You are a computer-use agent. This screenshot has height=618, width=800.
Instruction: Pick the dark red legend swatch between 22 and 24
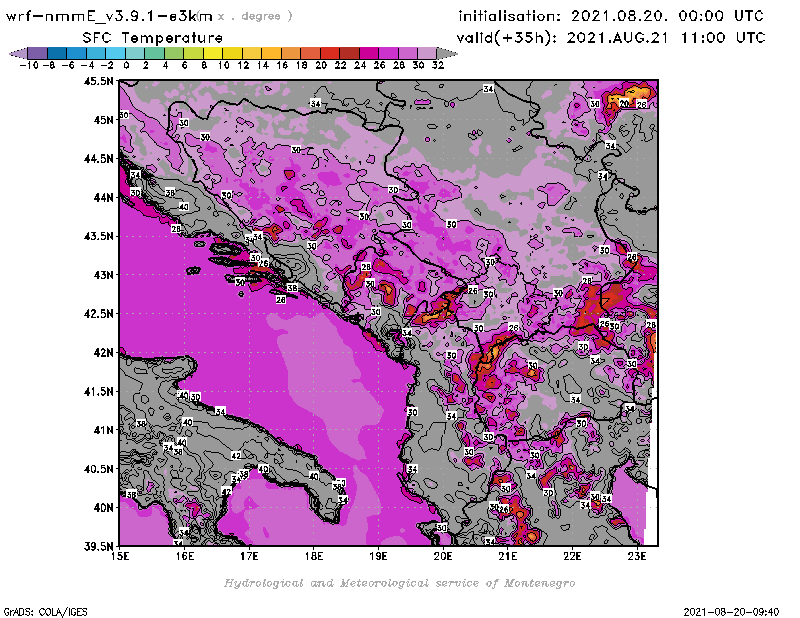tap(349, 53)
